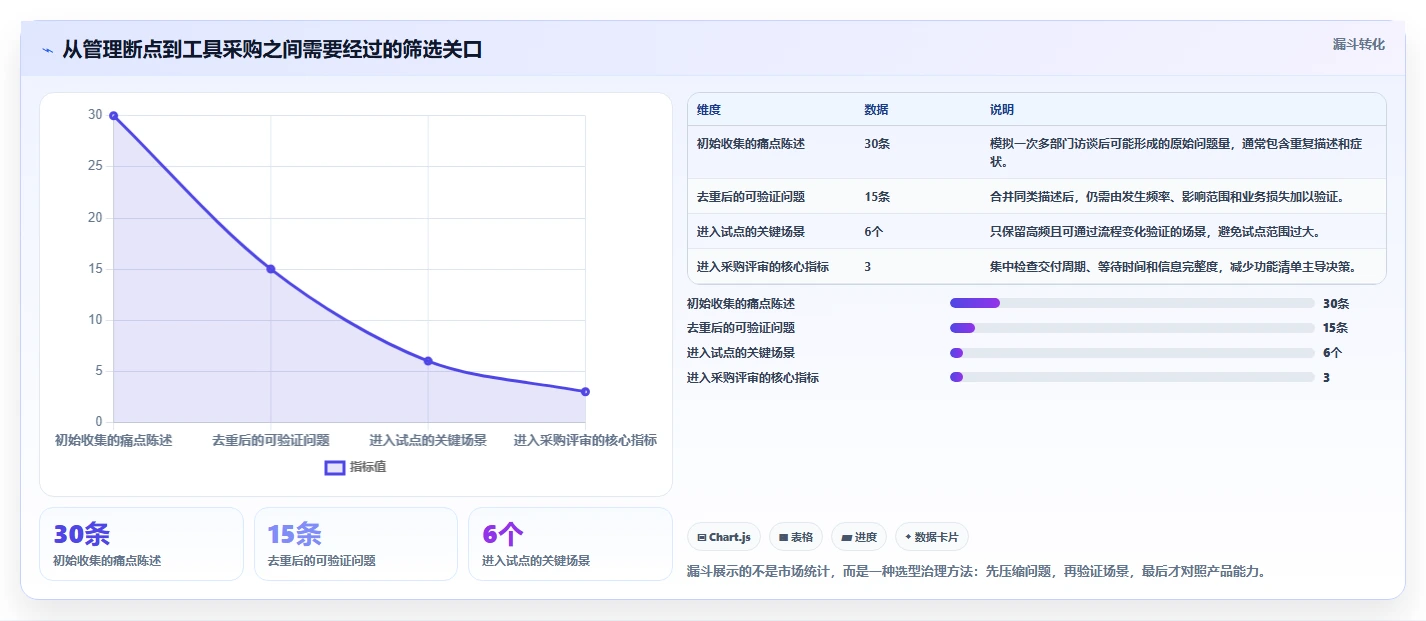Click the 30条 stat card
Viewport: 1426px width, 621px height.
tap(141, 544)
